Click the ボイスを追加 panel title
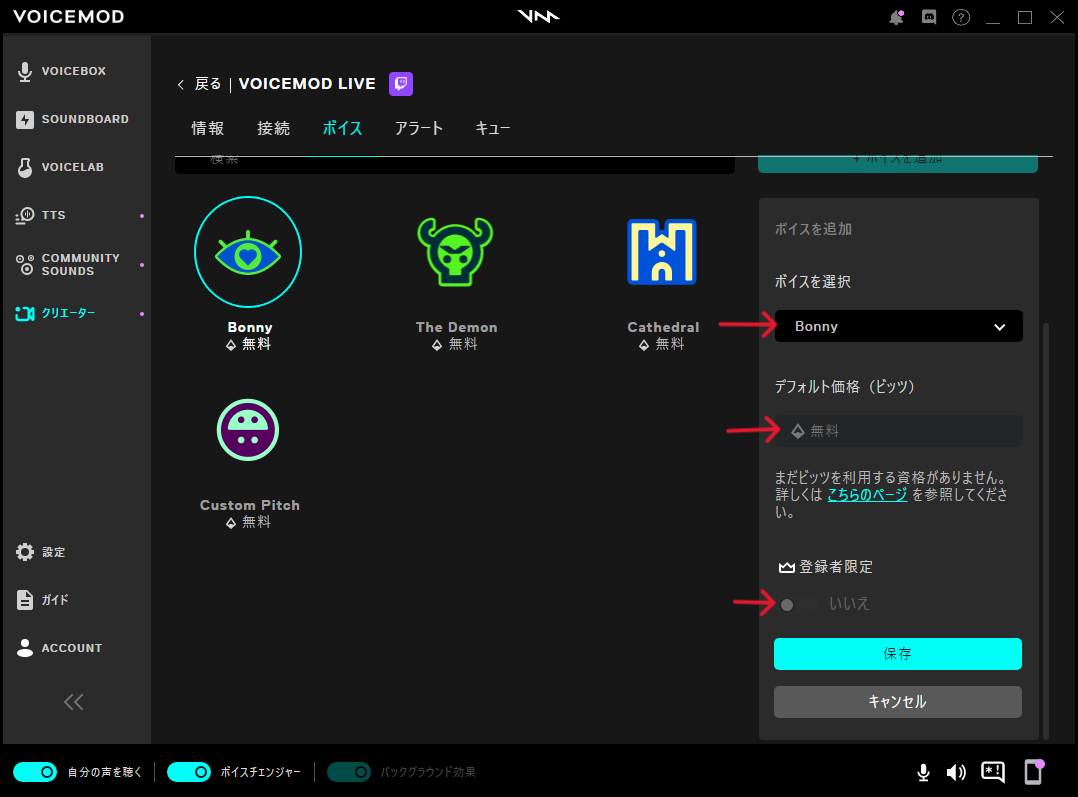This screenshot has width=1078, height=797. tap(813, 229)
